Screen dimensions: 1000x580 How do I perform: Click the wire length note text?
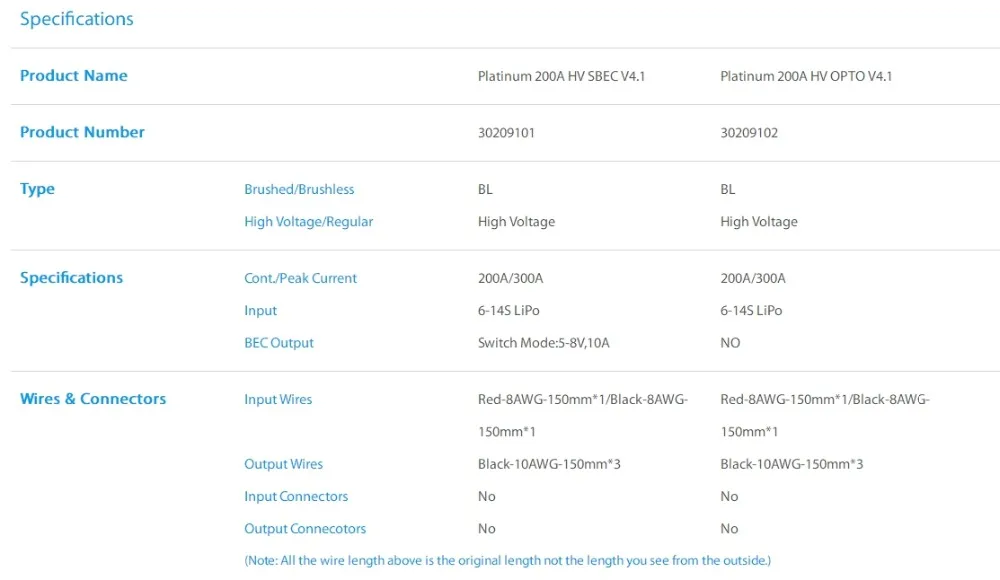point(508,560)
